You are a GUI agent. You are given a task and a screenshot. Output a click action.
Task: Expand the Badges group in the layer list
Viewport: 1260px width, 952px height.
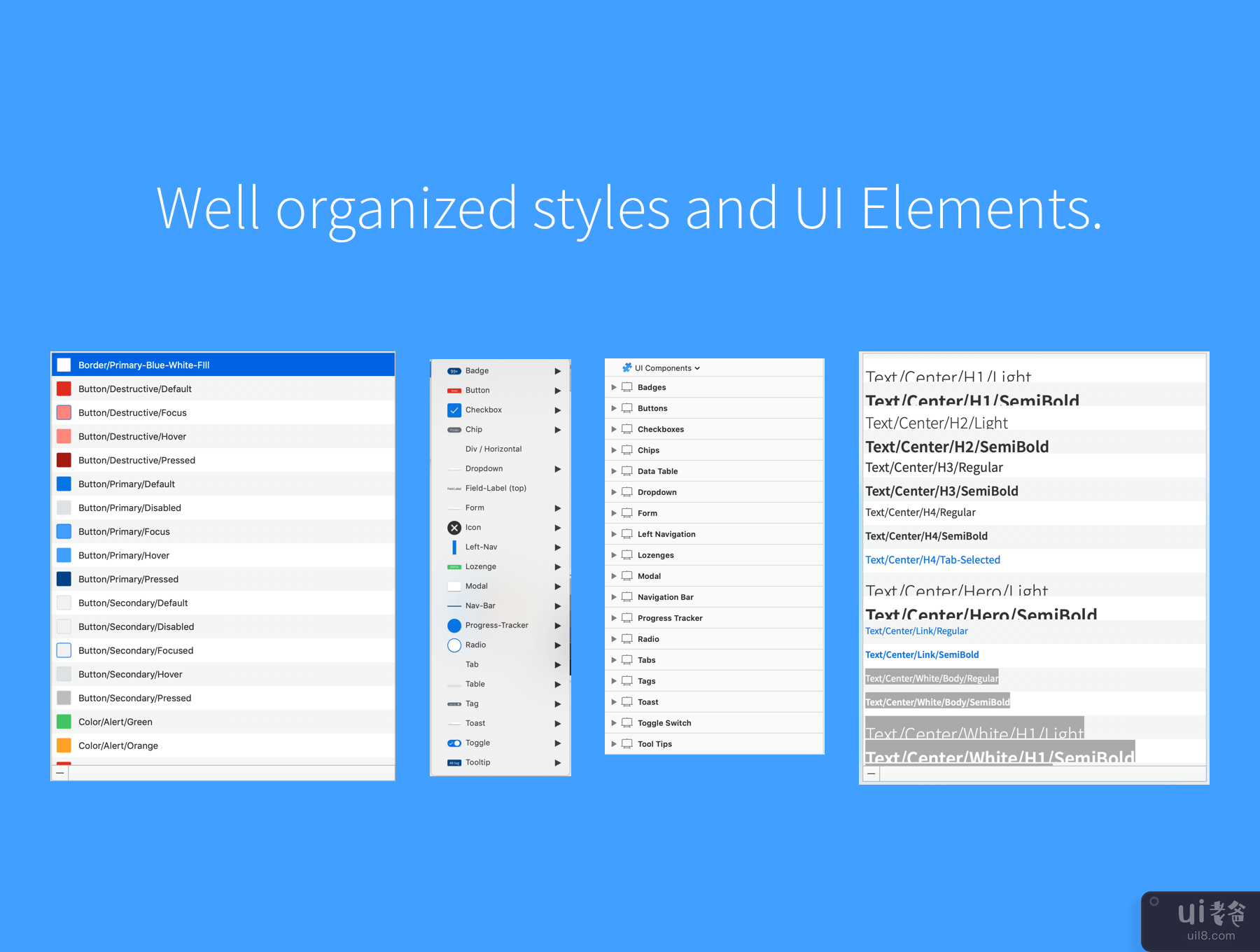click(x=614, y=387)
